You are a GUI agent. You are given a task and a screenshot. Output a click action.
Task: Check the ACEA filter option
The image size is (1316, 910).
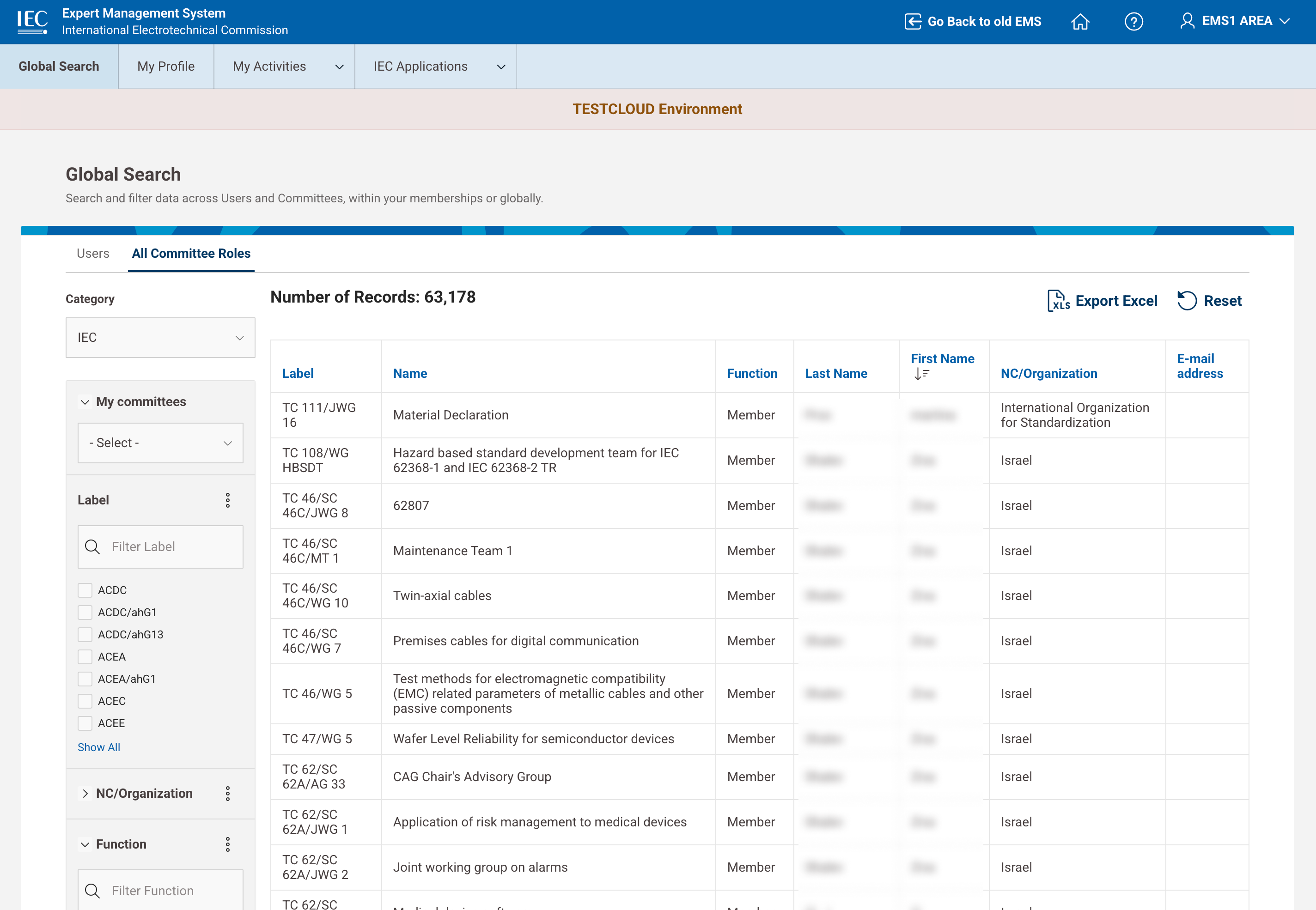(x=85, y=656)
